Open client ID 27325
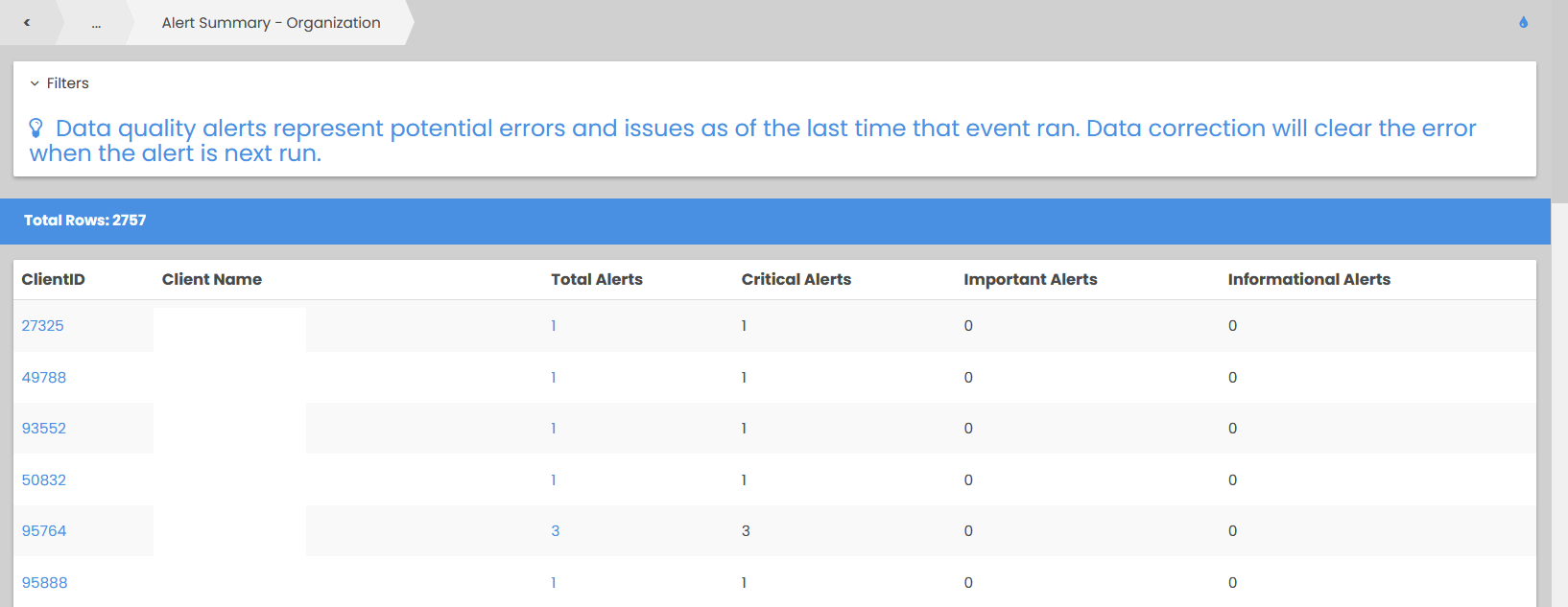The width and height of the screenshot is (1568, 607). point(43,326)
